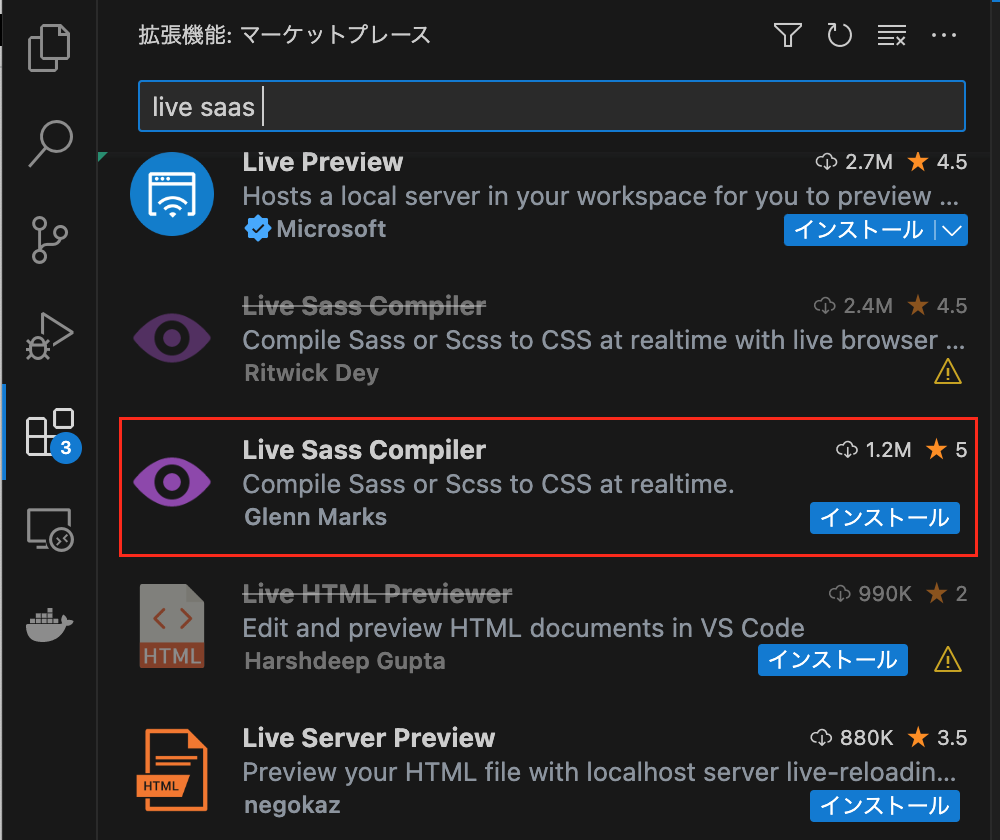Click the negokaz publisher name

pos(292,805)
